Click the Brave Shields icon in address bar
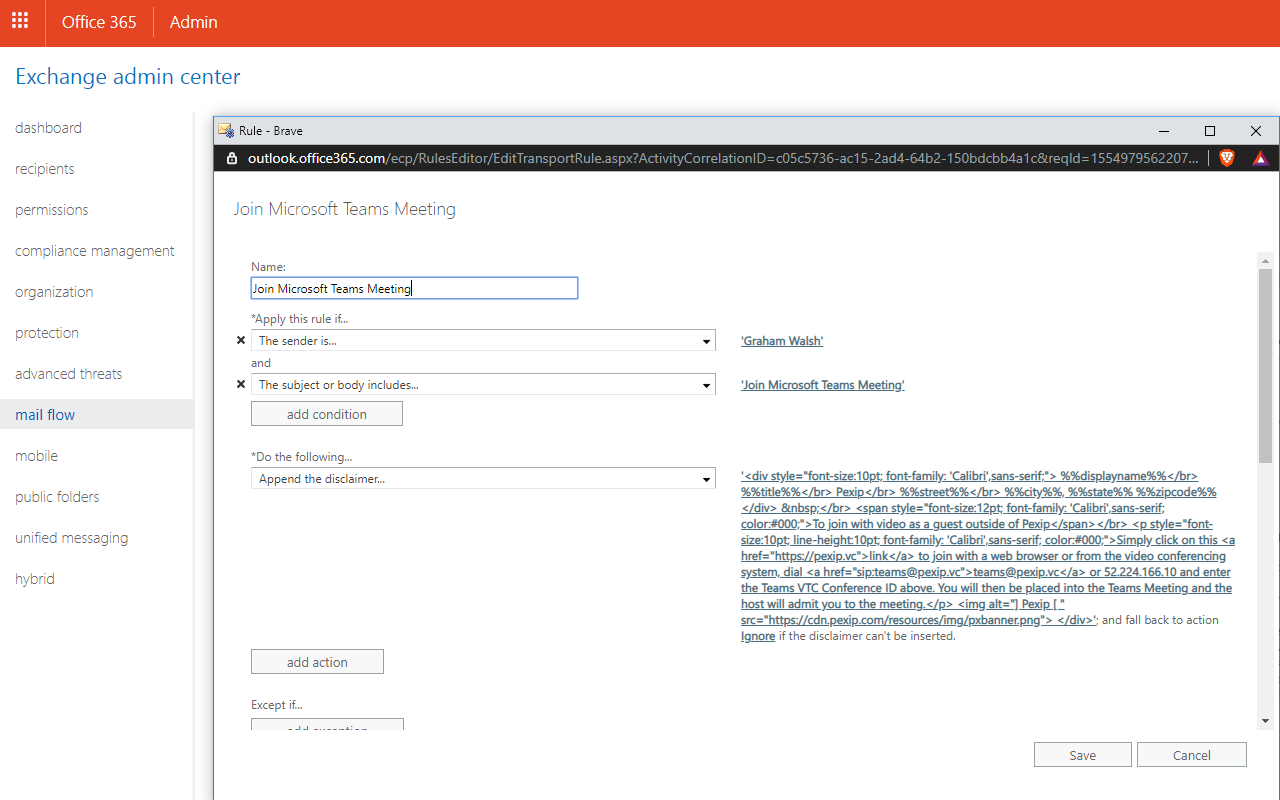The width and height of the screenshot is (1280, 800). [x=1227, y=157]
